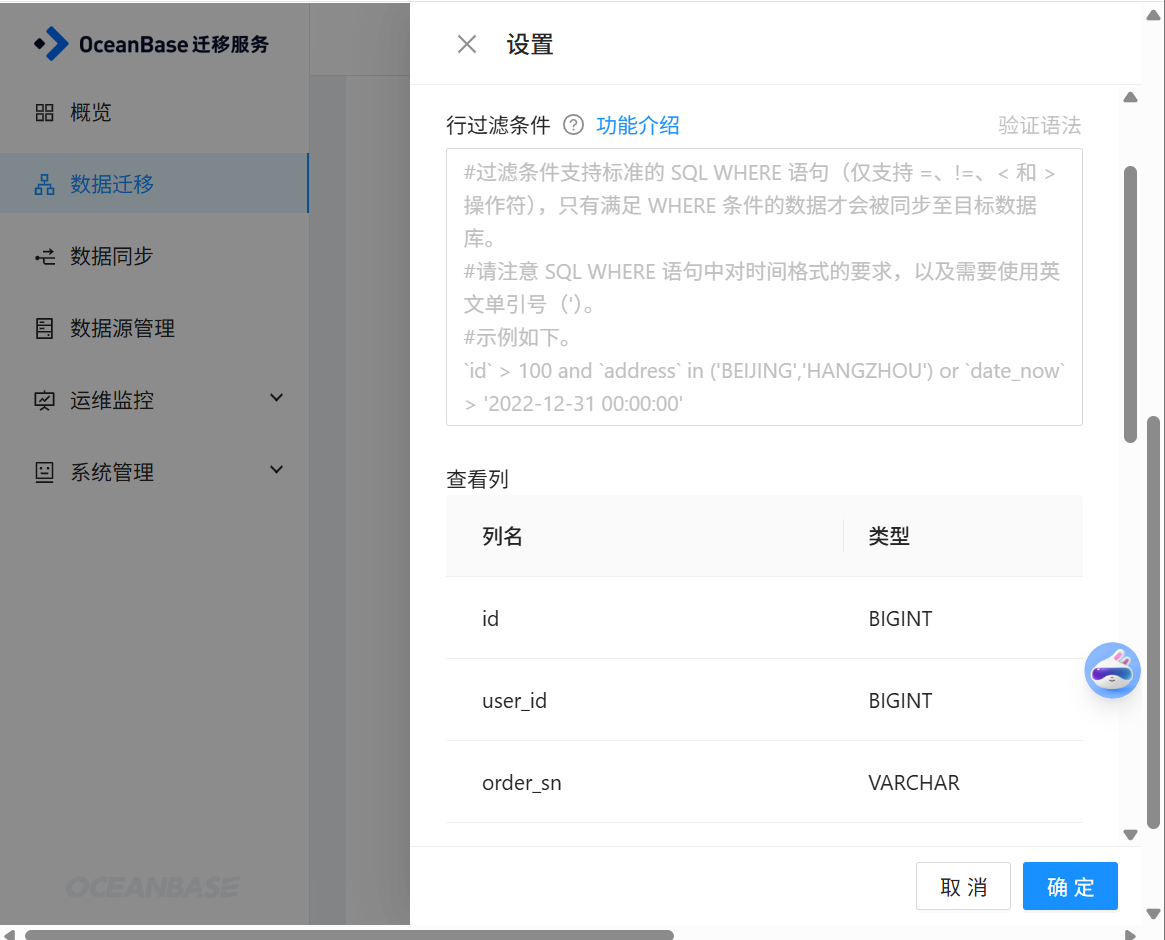Click the help question mark icon
The width and height of the screenshot is (1165, 940).
[573, 125]
